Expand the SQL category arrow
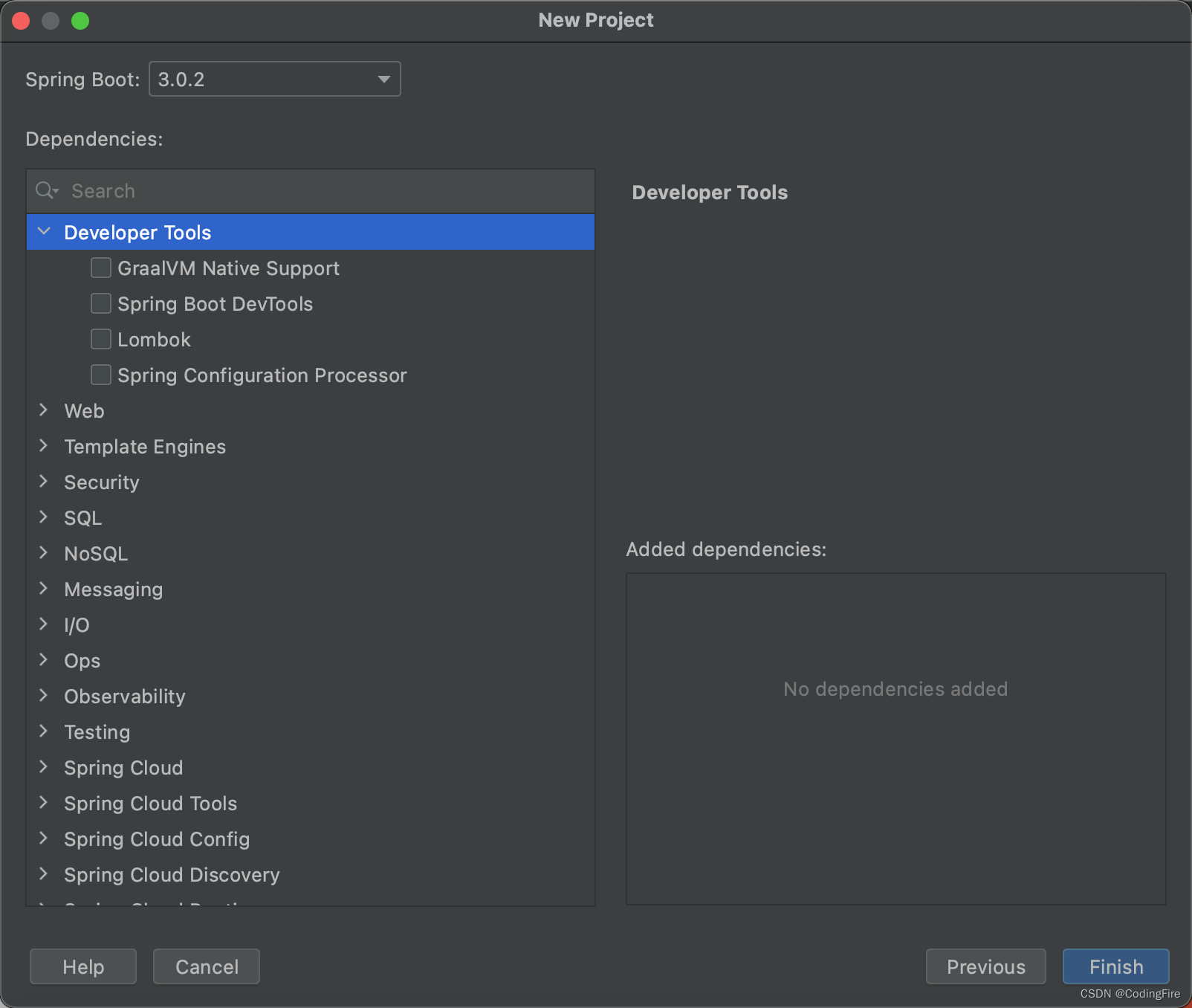Image resolution: width=1192 pixels, height=1008 pixels. tap(43, 517)
